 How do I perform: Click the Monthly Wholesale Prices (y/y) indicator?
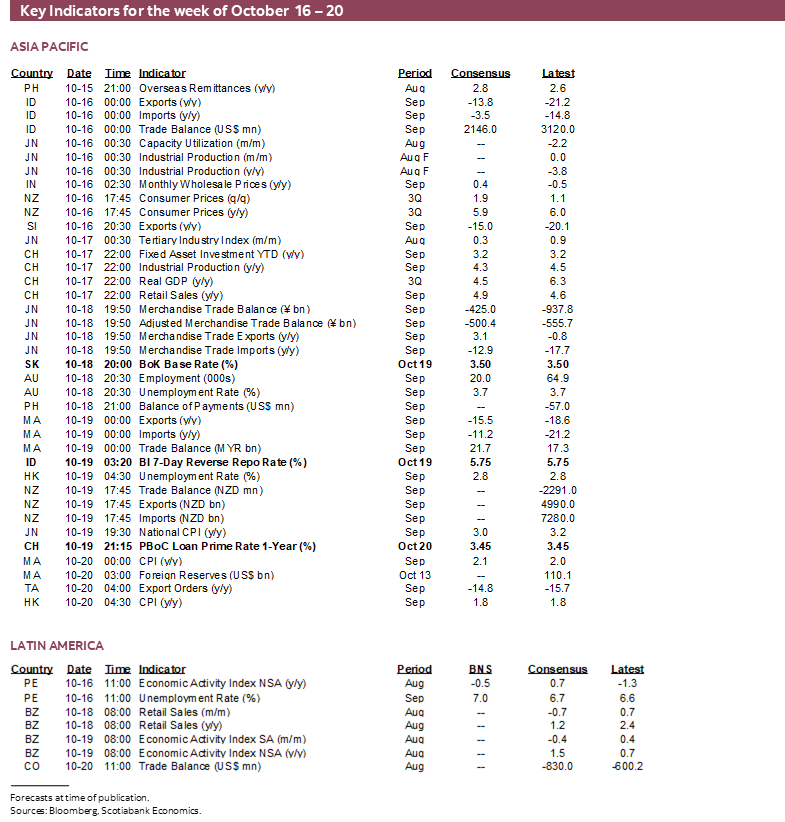pyautogui.click(x=215, y=185)
